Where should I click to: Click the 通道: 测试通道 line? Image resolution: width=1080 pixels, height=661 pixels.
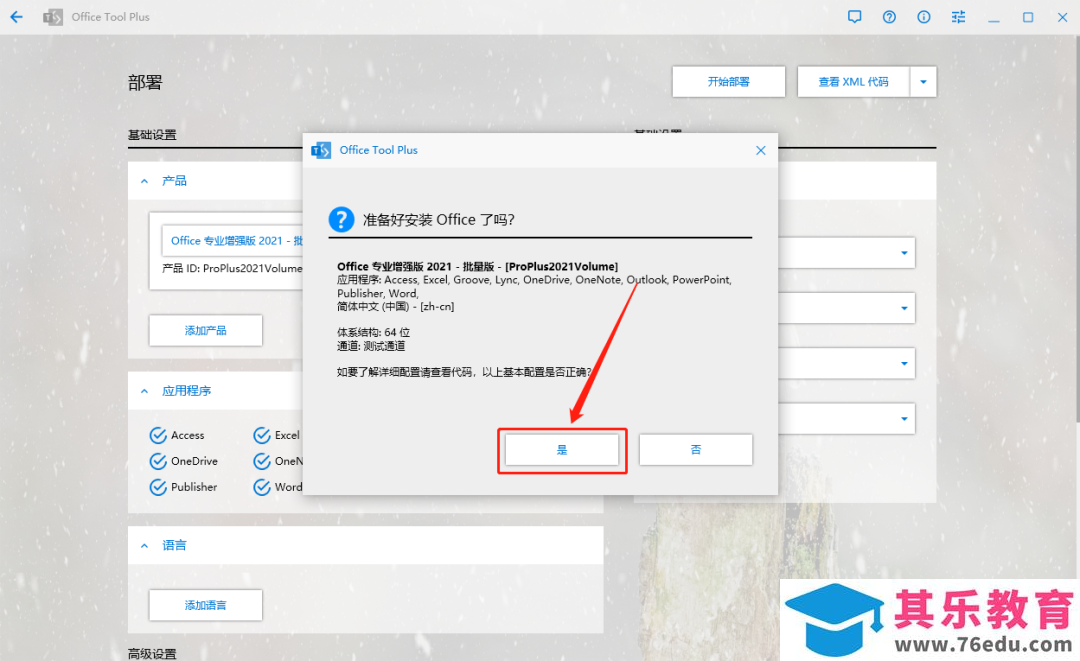371,346
